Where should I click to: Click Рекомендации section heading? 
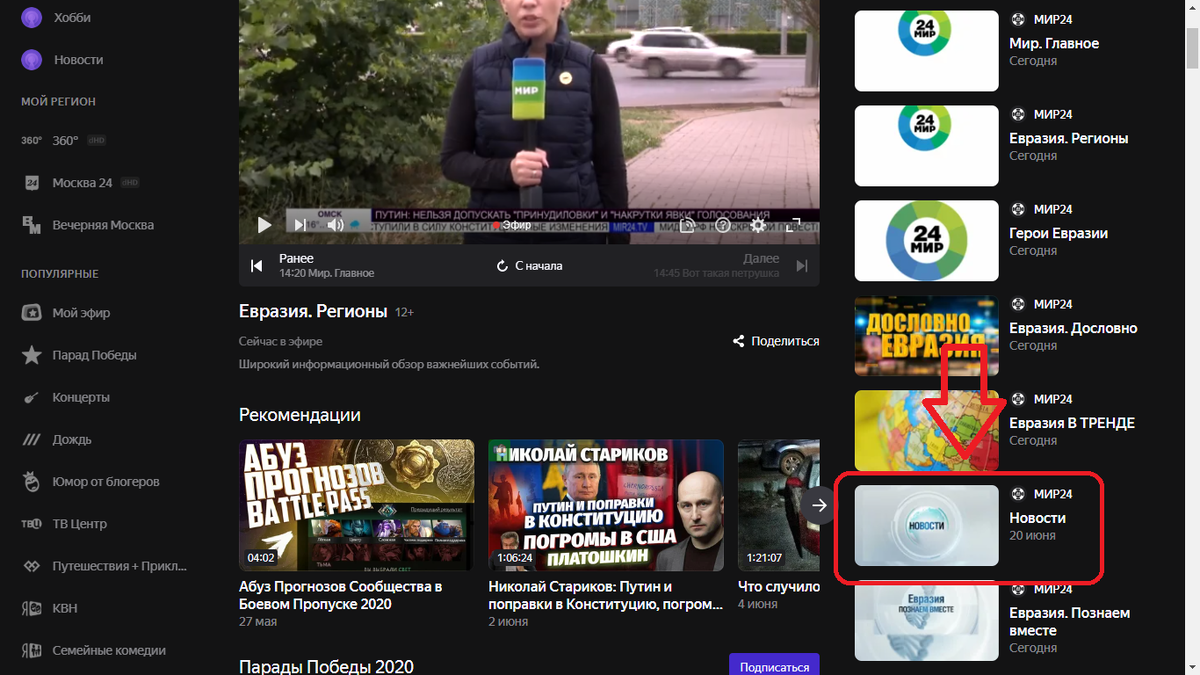(x=300, y=414)
